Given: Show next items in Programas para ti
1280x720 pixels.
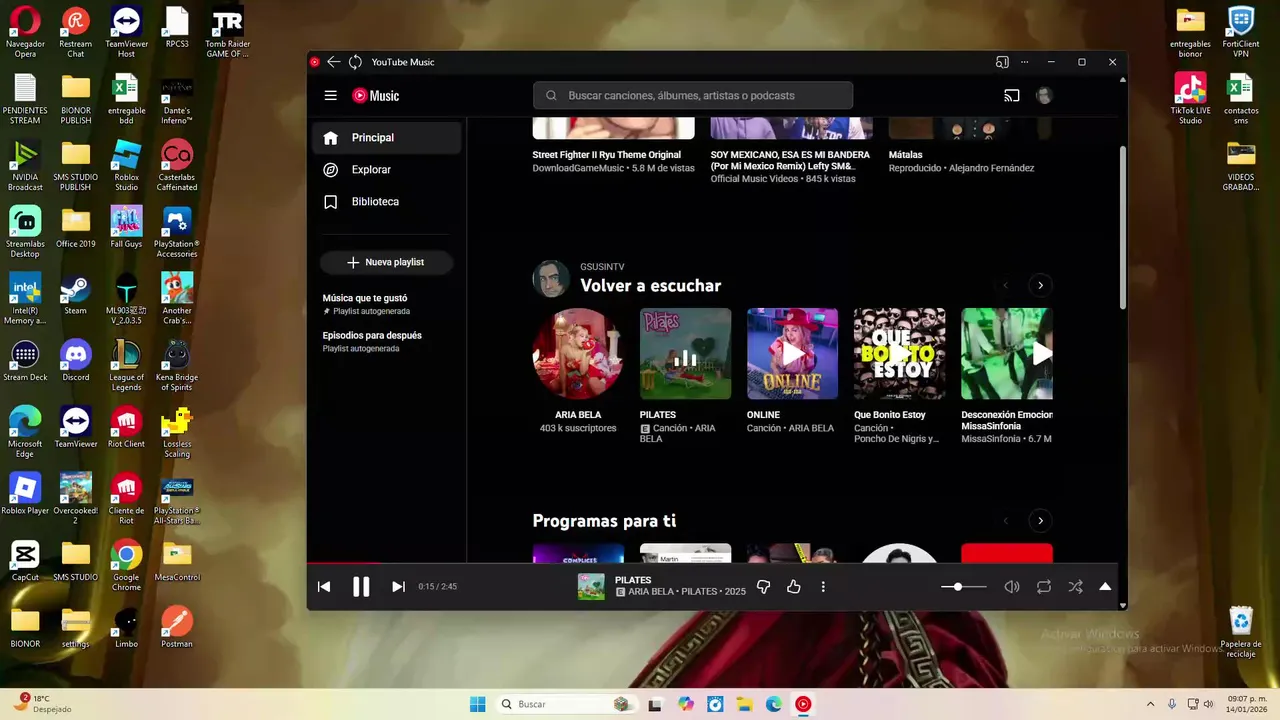Looking at the screenshot, I should pos(1040,521).
